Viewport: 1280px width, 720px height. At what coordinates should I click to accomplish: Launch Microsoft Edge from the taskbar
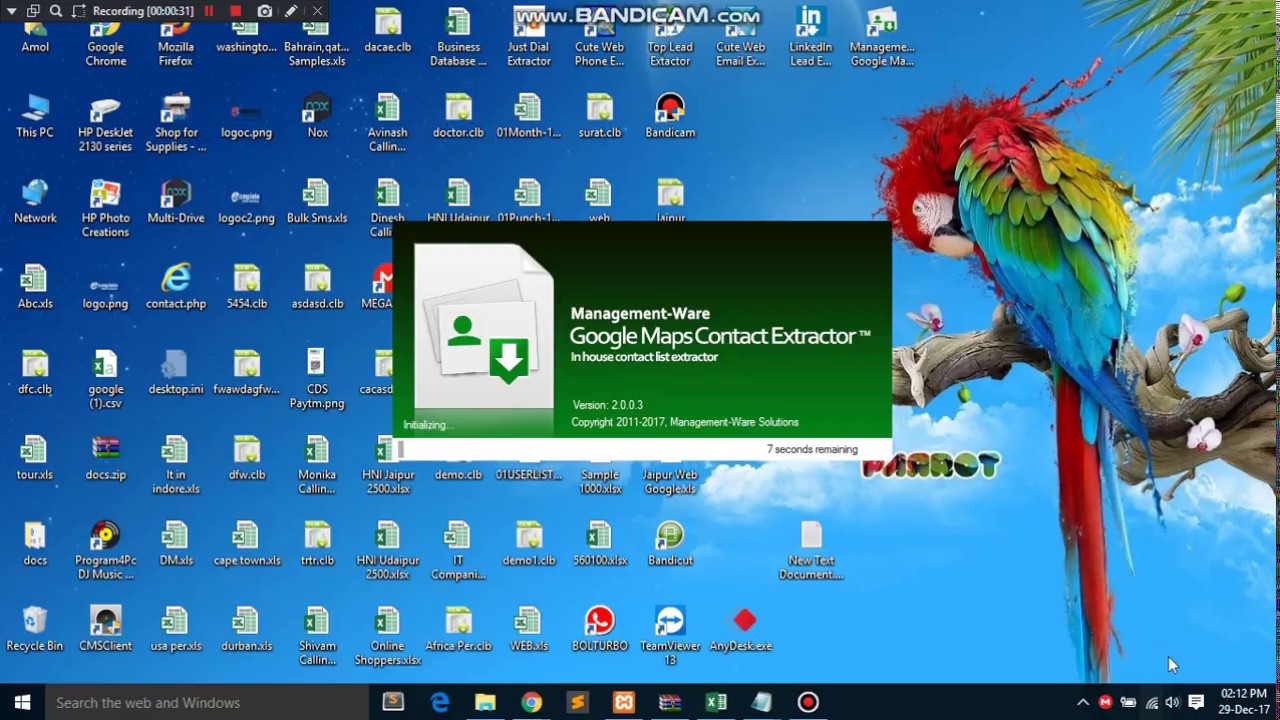(440, 702)
